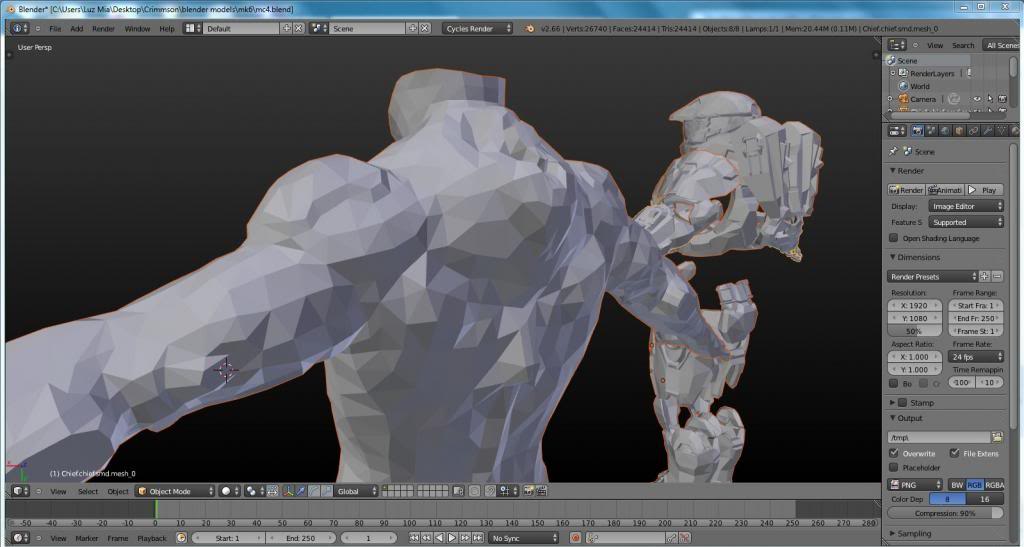
Task: Click the output folder browse icon
Action: click(997, 437)
